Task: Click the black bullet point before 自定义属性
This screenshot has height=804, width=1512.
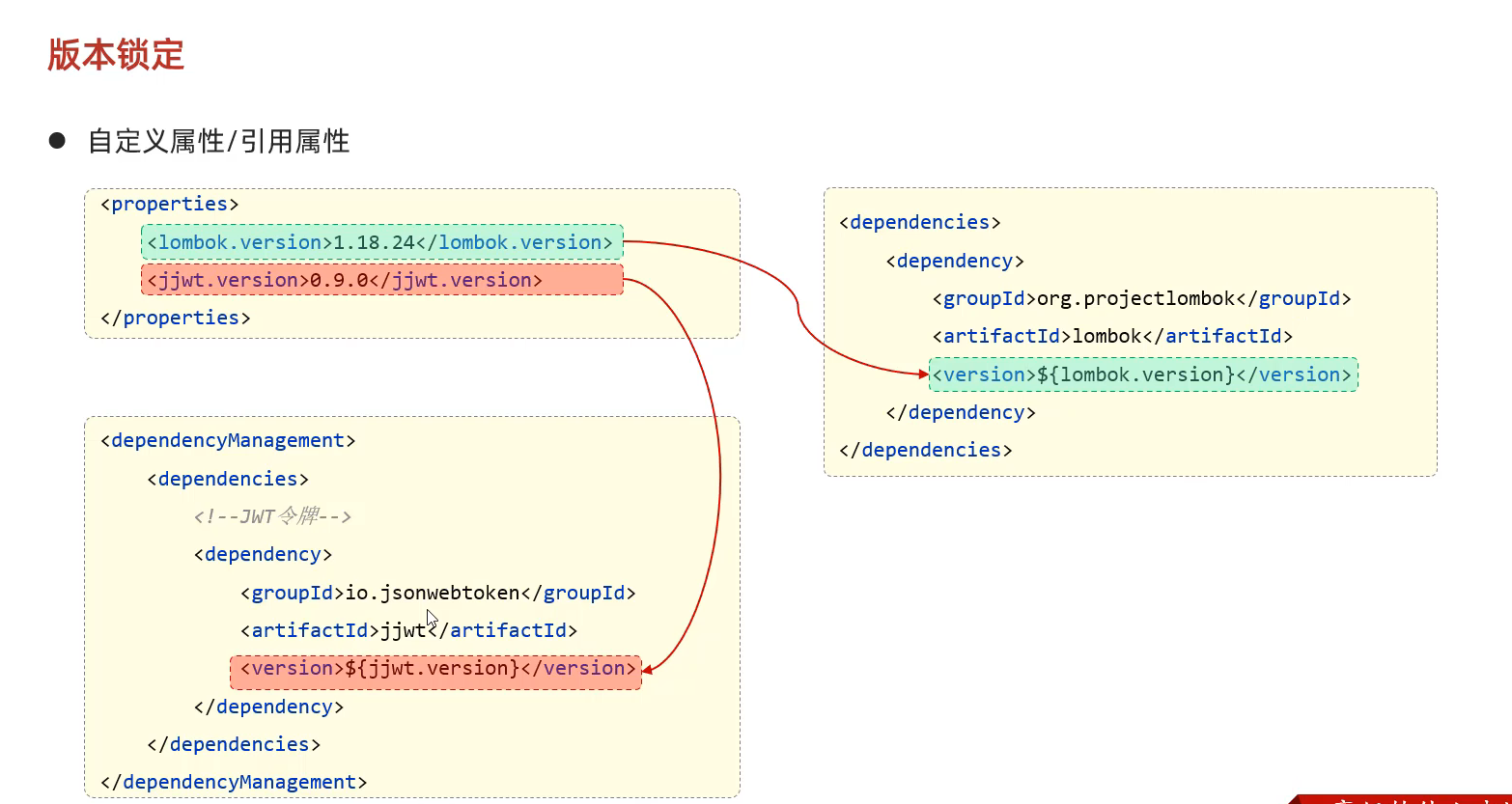Action: coord(57,141)
